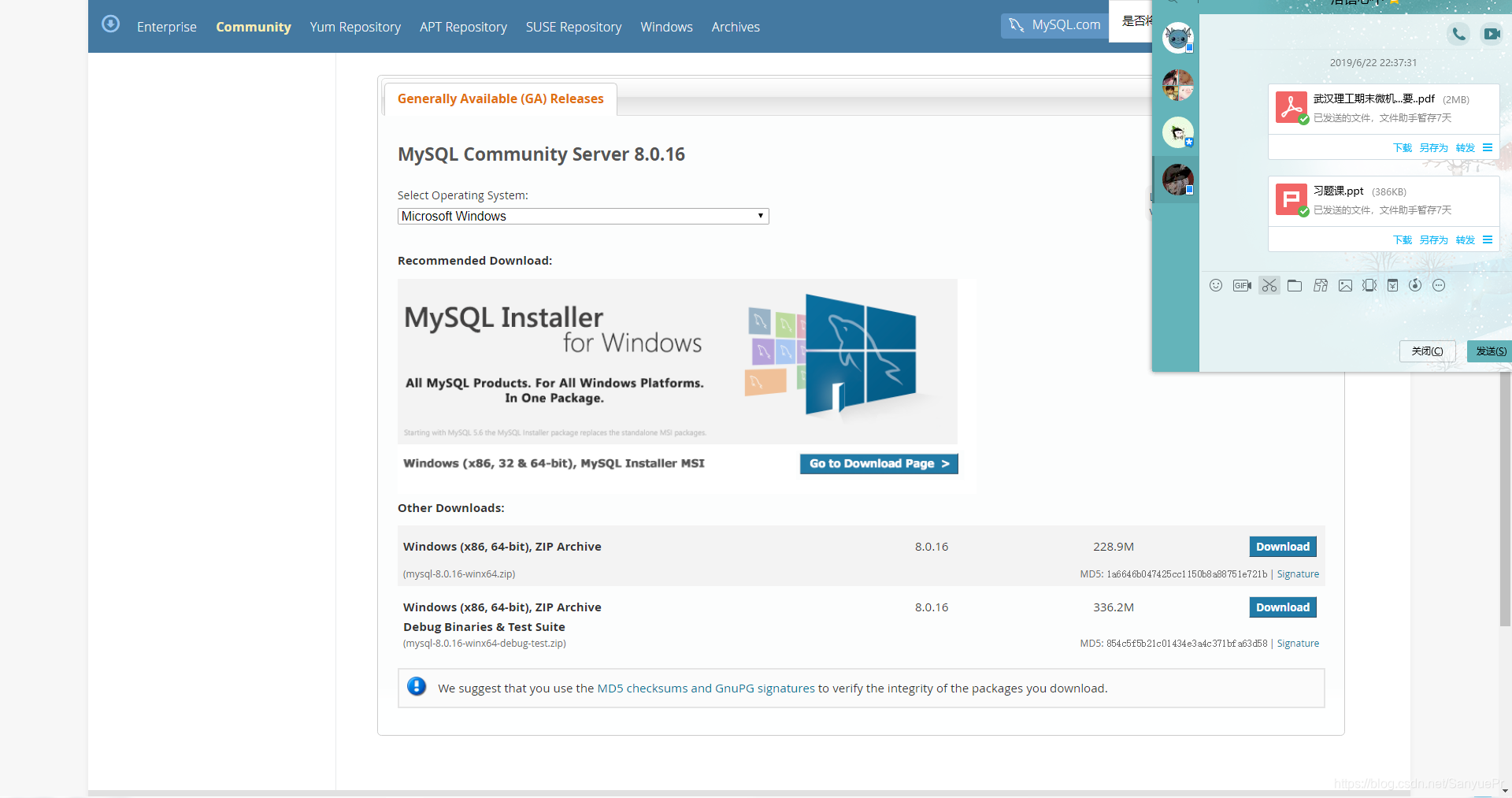The image size is (1512, 798).
Task: Select Generally Available (GA) Releases tab
Action: pos(500,98)
